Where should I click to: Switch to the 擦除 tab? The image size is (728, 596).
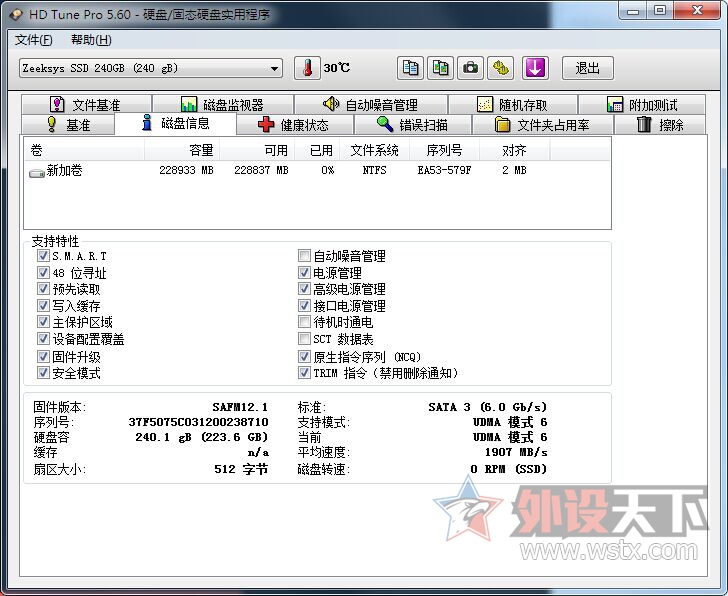coord(660,124)
